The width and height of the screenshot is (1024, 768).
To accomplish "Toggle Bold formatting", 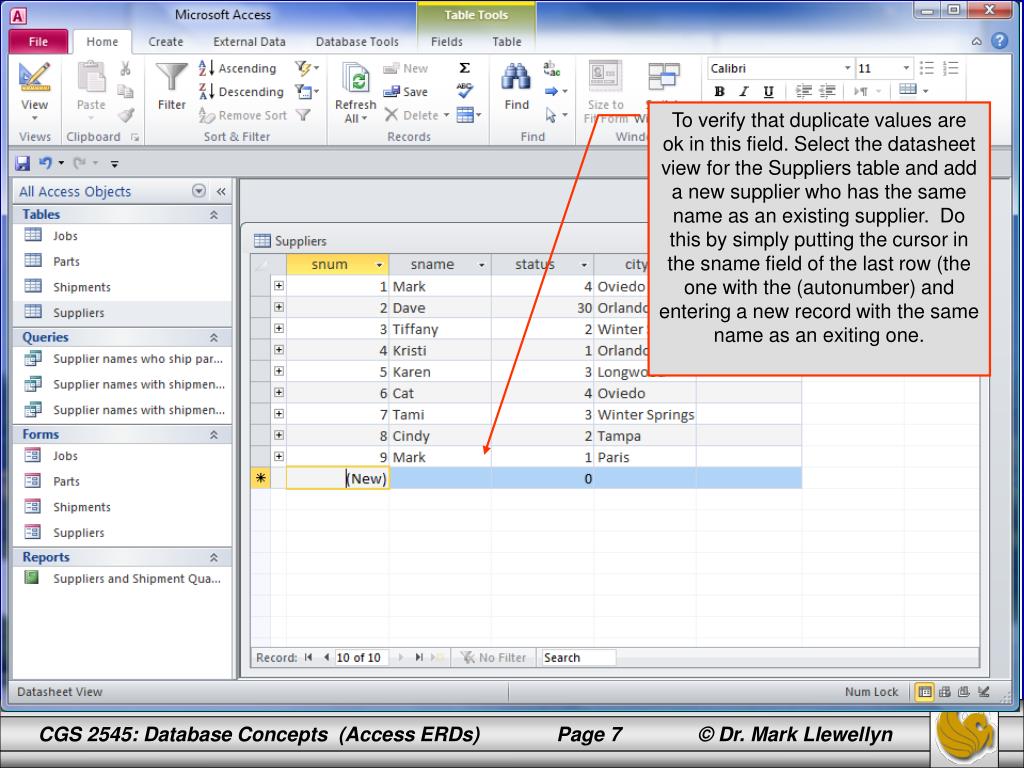I will (719, 91).
